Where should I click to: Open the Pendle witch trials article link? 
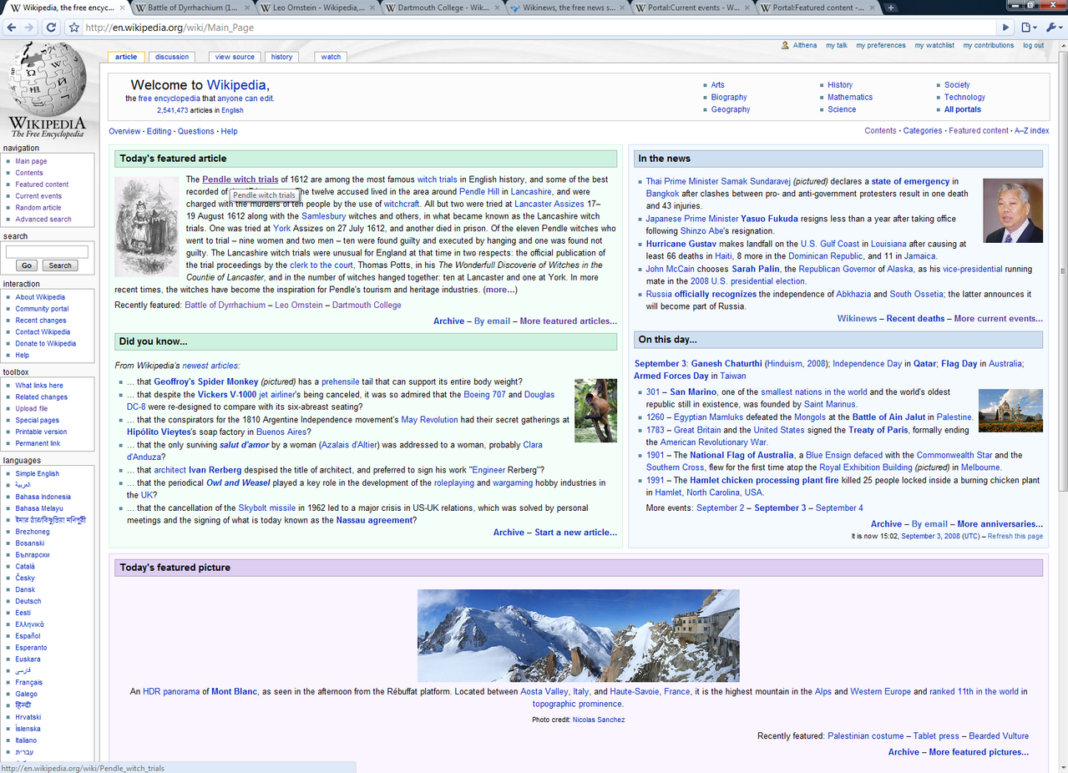240,179
